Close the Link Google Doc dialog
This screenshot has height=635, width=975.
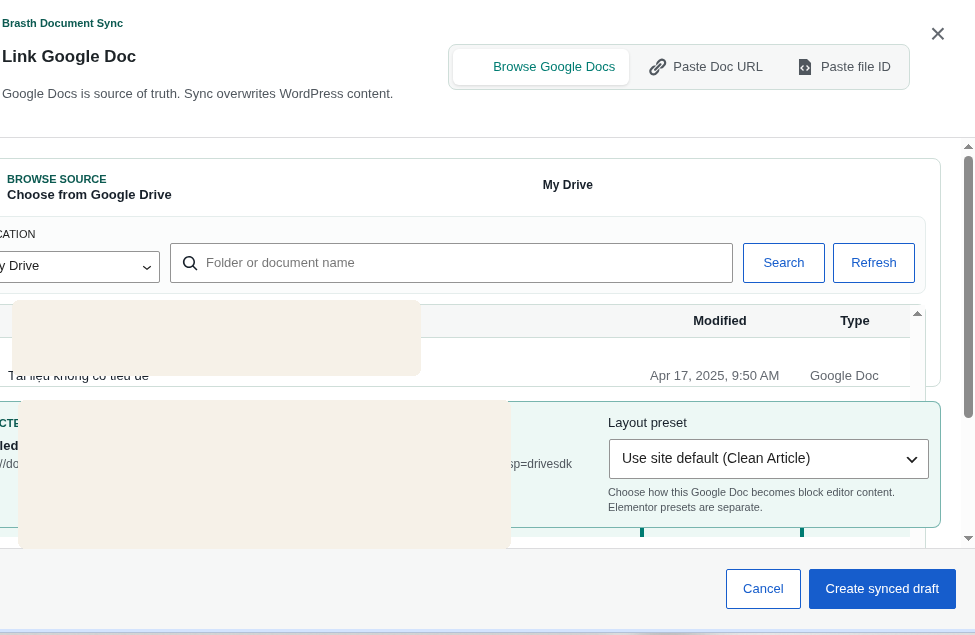(x=938, y=34)
